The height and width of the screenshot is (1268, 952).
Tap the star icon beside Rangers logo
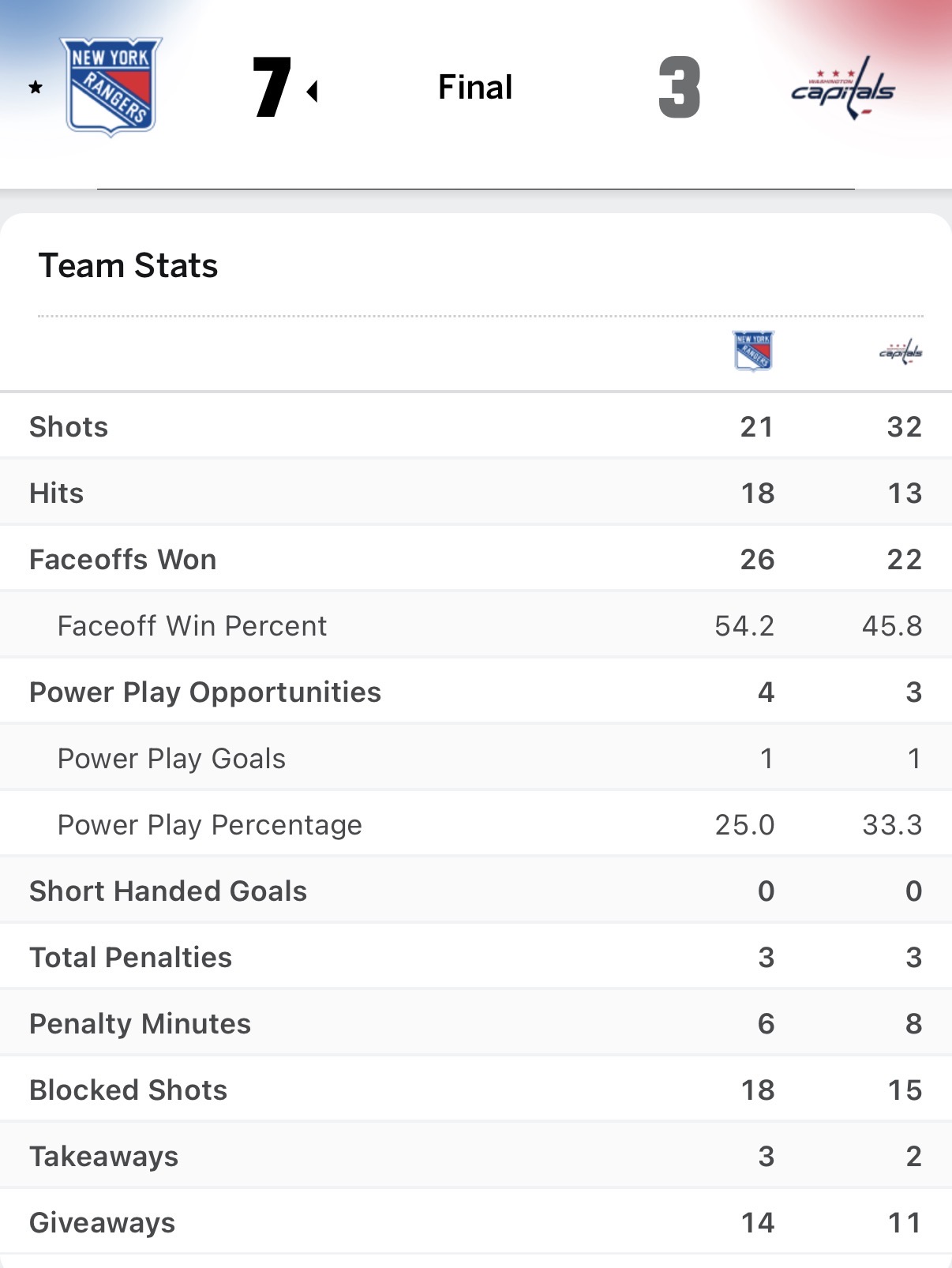(36, 87)
